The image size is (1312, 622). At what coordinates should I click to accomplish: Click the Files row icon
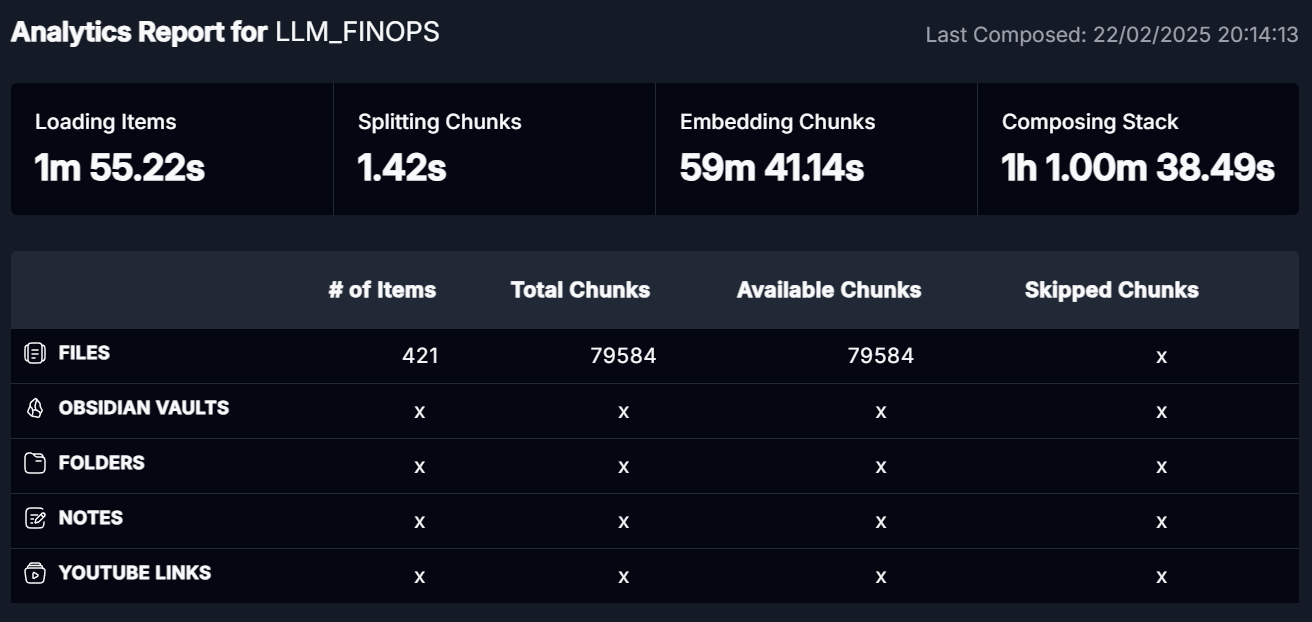point(35,353)
